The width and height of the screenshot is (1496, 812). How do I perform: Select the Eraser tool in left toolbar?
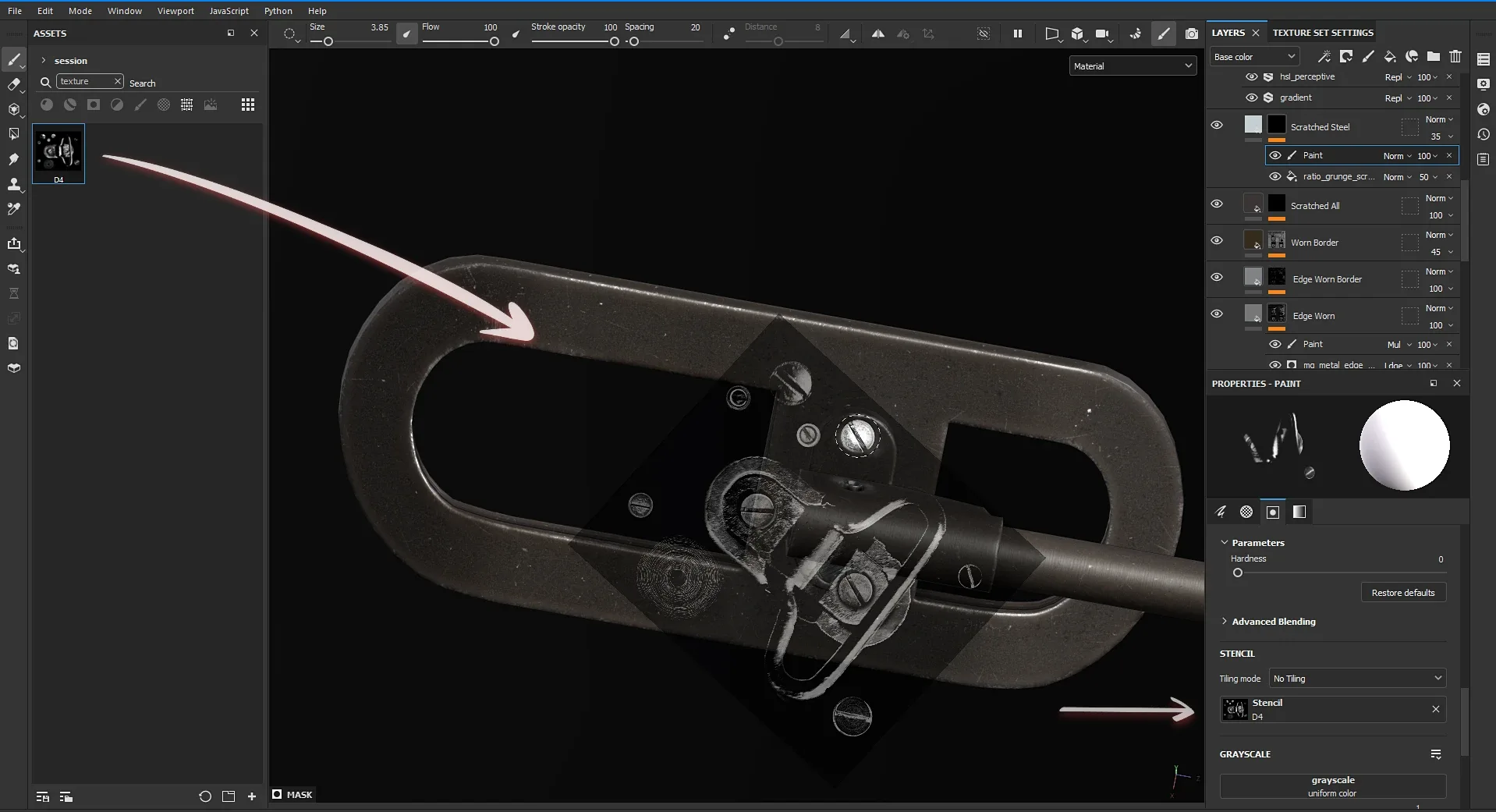[13, 84]
